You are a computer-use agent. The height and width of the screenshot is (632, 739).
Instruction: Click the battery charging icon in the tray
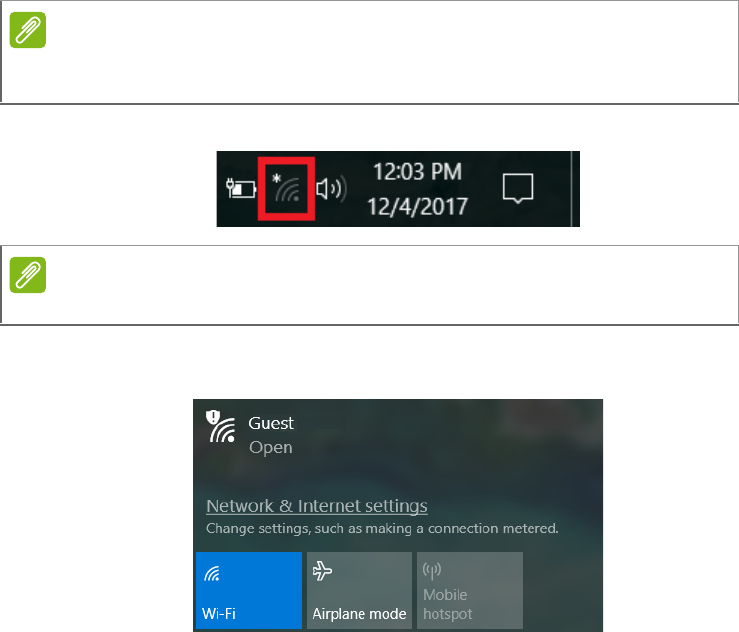pos(241,189)
